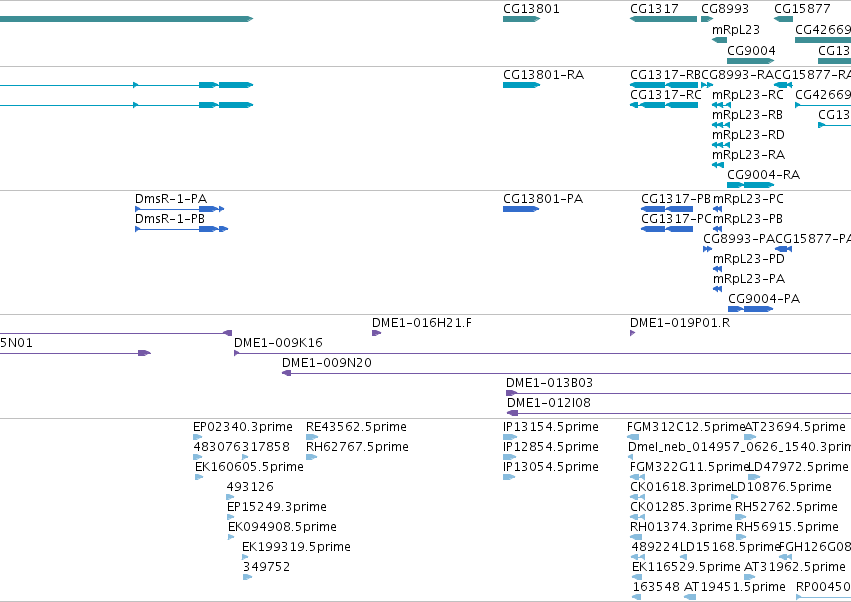
Task: Click the EK116529.5prime EST
Action: (x=637, y=578)
